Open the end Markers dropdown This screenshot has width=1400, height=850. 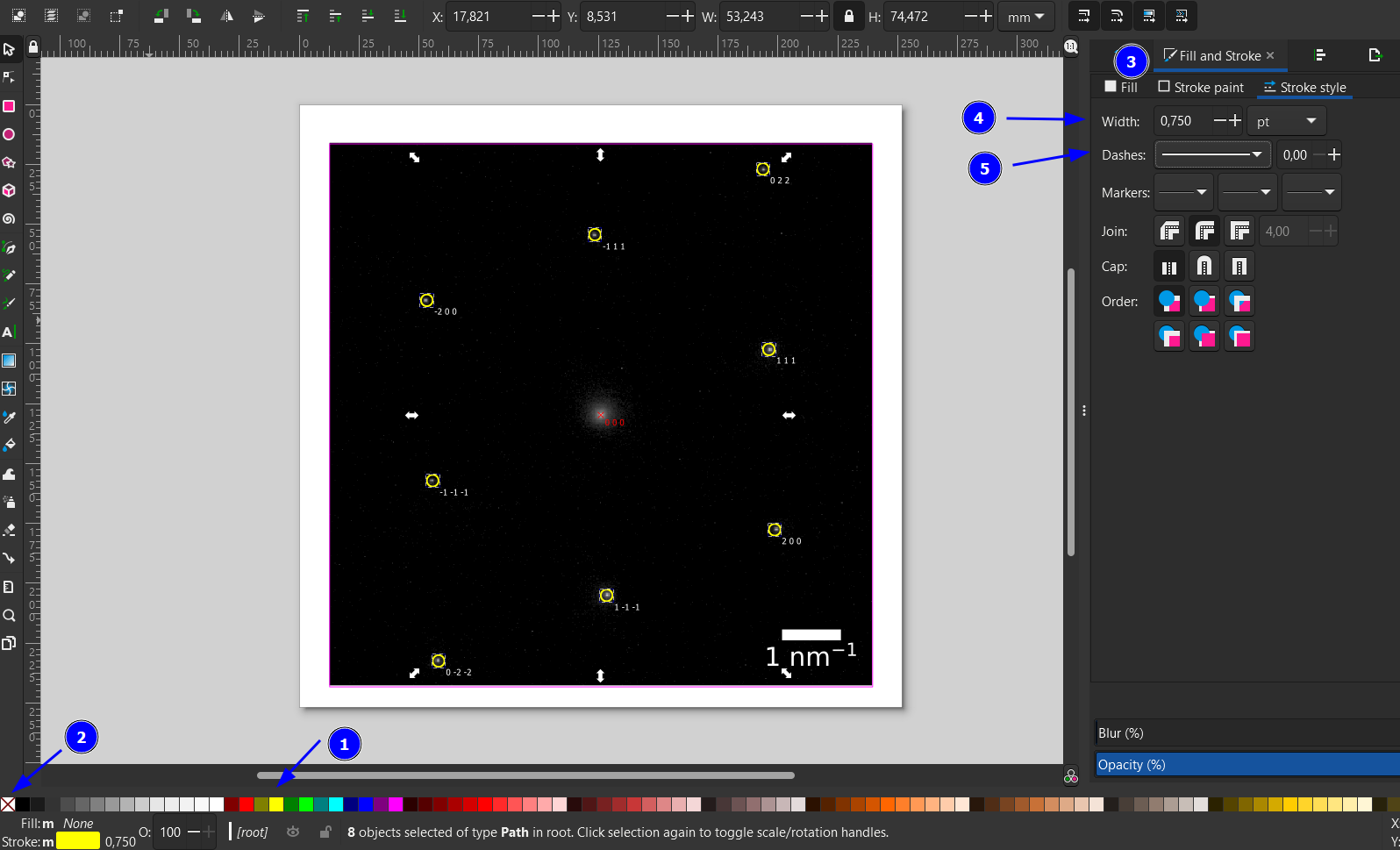click(x=1311, y=192)
